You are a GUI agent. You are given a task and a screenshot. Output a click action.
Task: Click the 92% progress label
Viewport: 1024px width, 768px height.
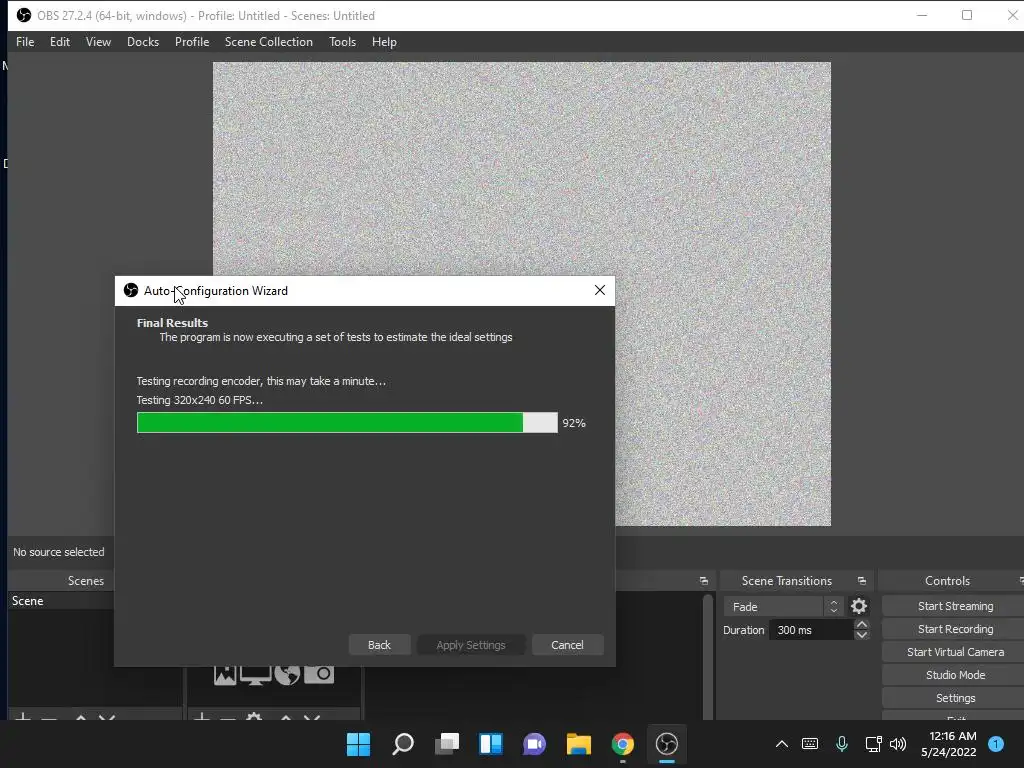[574, 423]
